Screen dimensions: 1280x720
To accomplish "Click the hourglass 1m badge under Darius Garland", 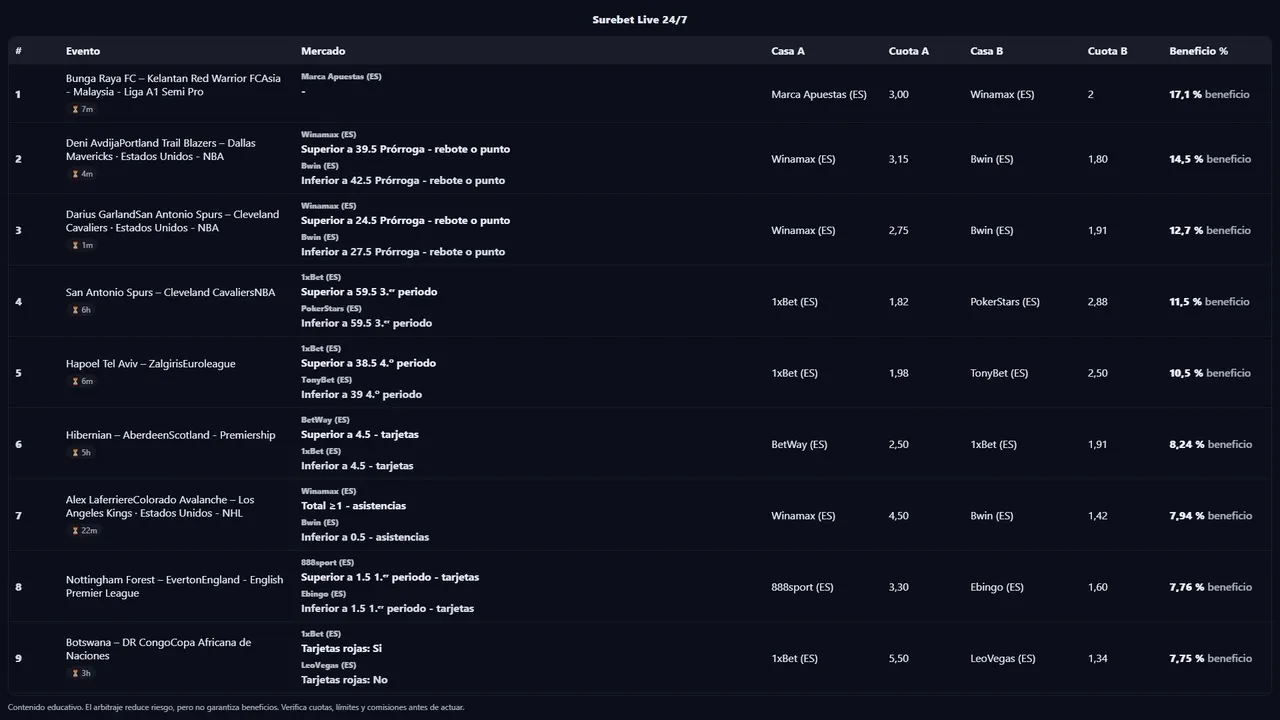I will (82, 245).
